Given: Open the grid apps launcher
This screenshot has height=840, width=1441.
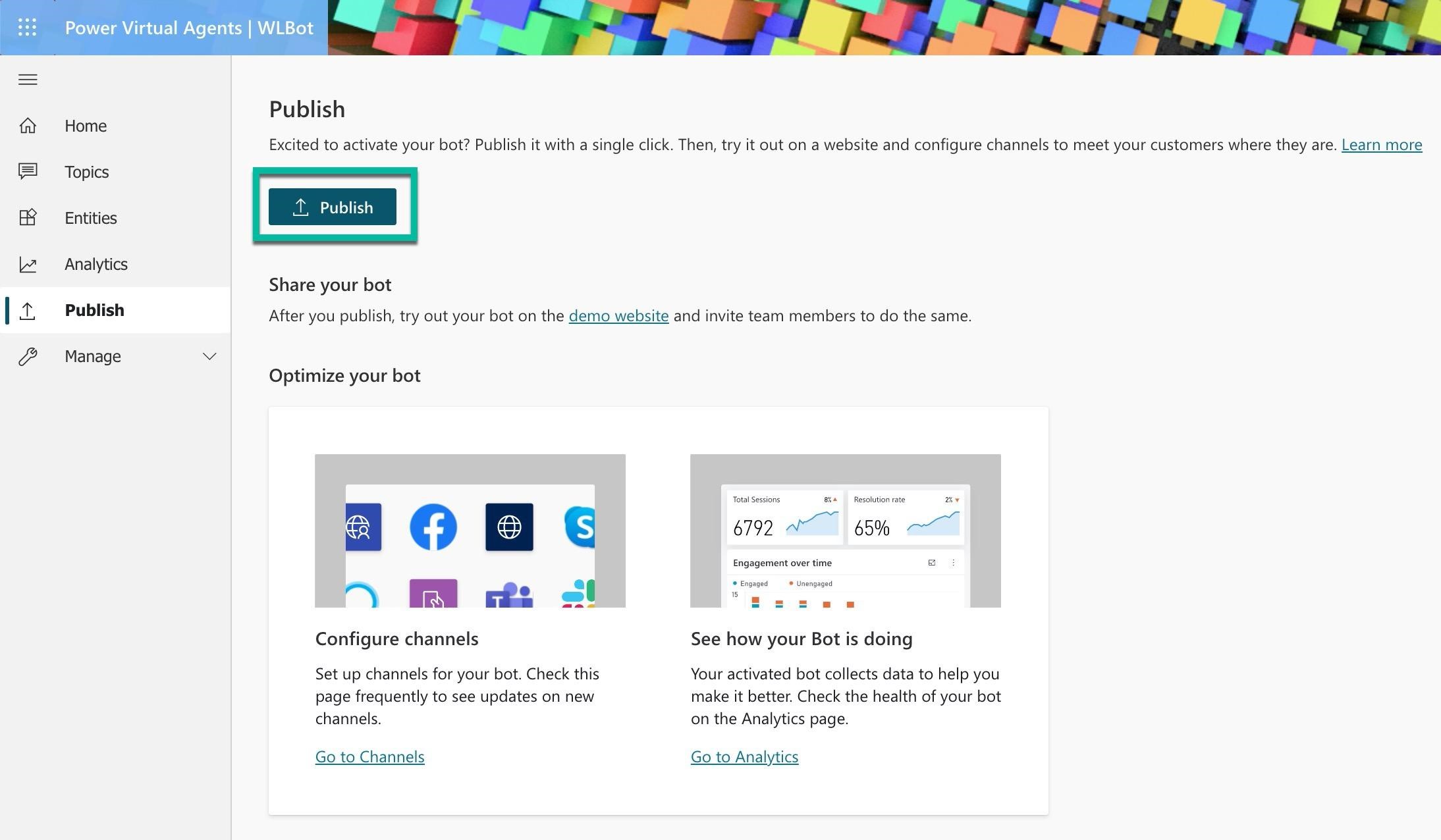Looking at the screenshot, I should click(27, 27).
